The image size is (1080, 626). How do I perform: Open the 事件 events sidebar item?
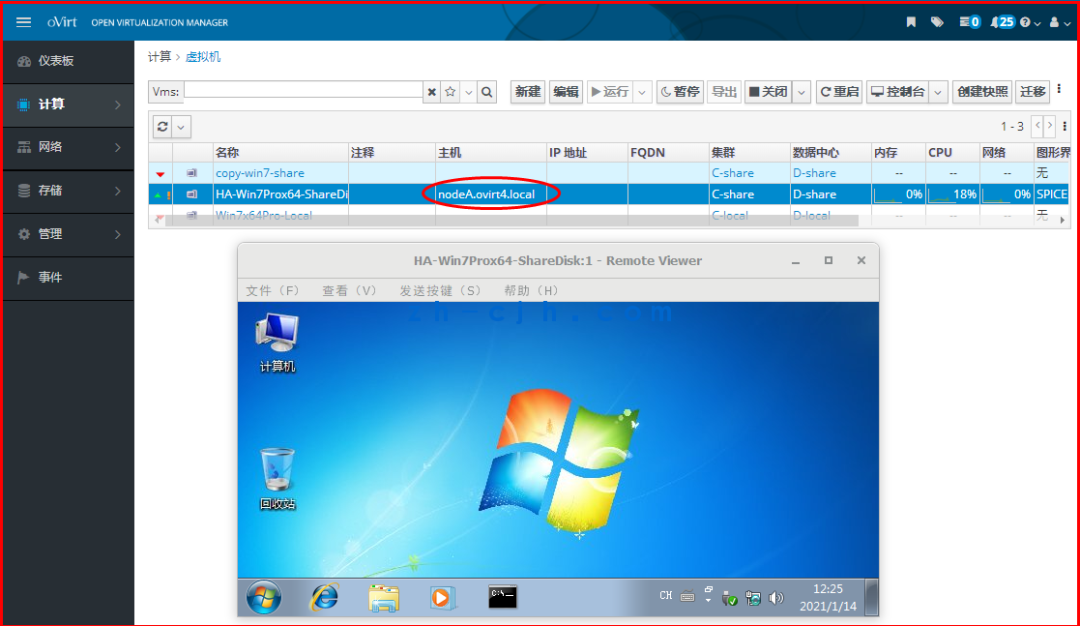click(x=68, y=278)
